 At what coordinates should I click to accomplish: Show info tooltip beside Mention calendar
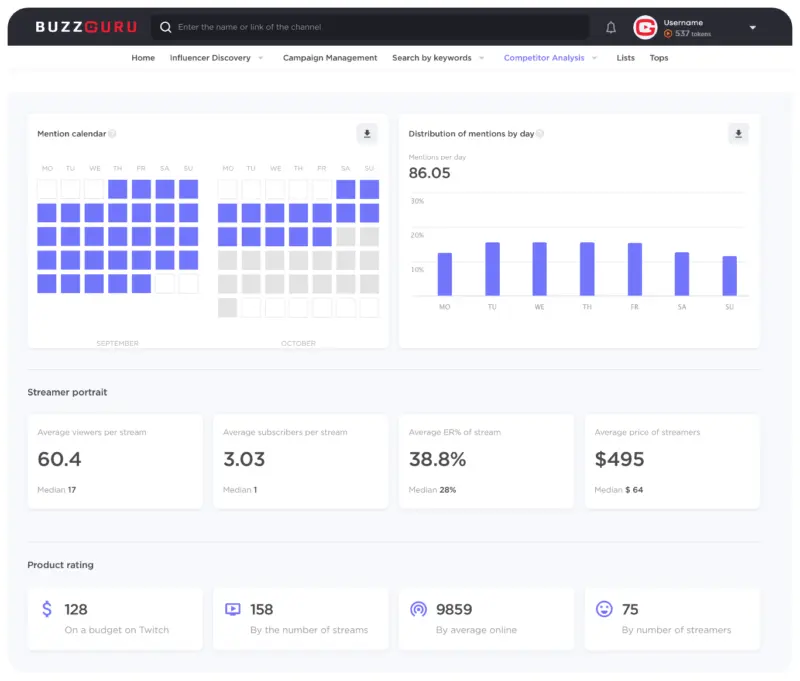(112, 134)
